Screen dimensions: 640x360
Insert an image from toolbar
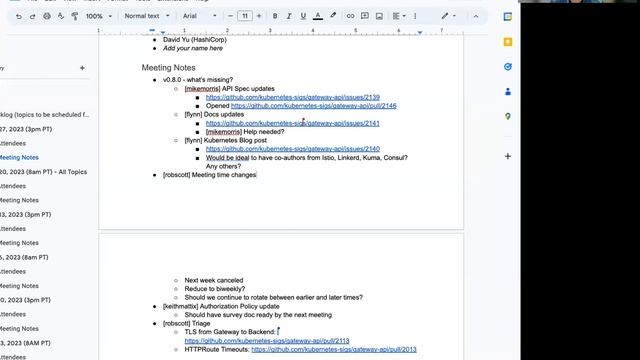tap(379, 16)
